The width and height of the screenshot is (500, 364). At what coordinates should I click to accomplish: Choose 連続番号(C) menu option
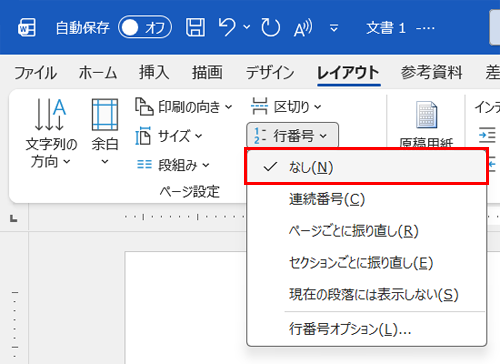tap(366, 199)
